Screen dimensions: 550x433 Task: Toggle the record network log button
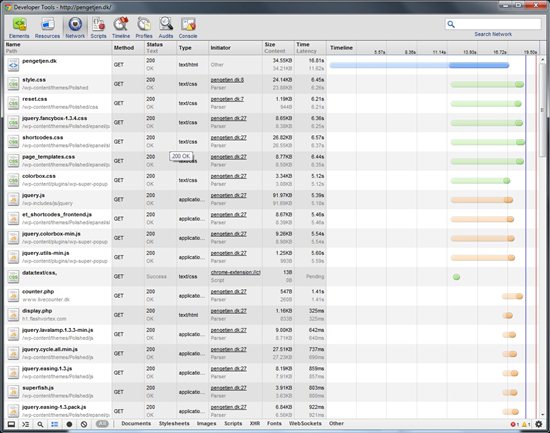(x=69, y=424)
